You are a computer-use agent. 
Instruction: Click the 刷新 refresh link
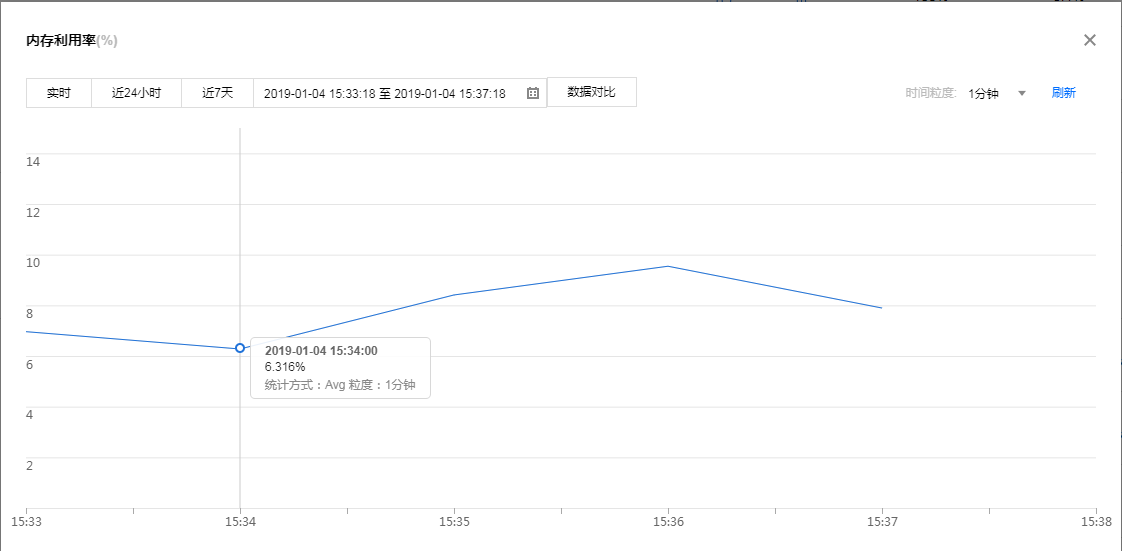tap(1063, 93)
